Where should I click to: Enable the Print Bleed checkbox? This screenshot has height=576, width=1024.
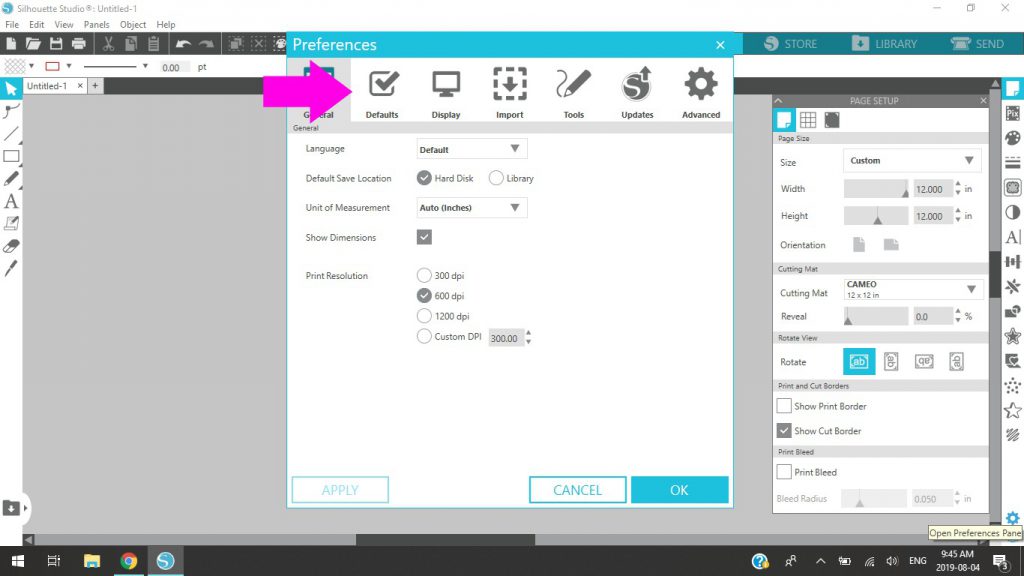[784, 472]
